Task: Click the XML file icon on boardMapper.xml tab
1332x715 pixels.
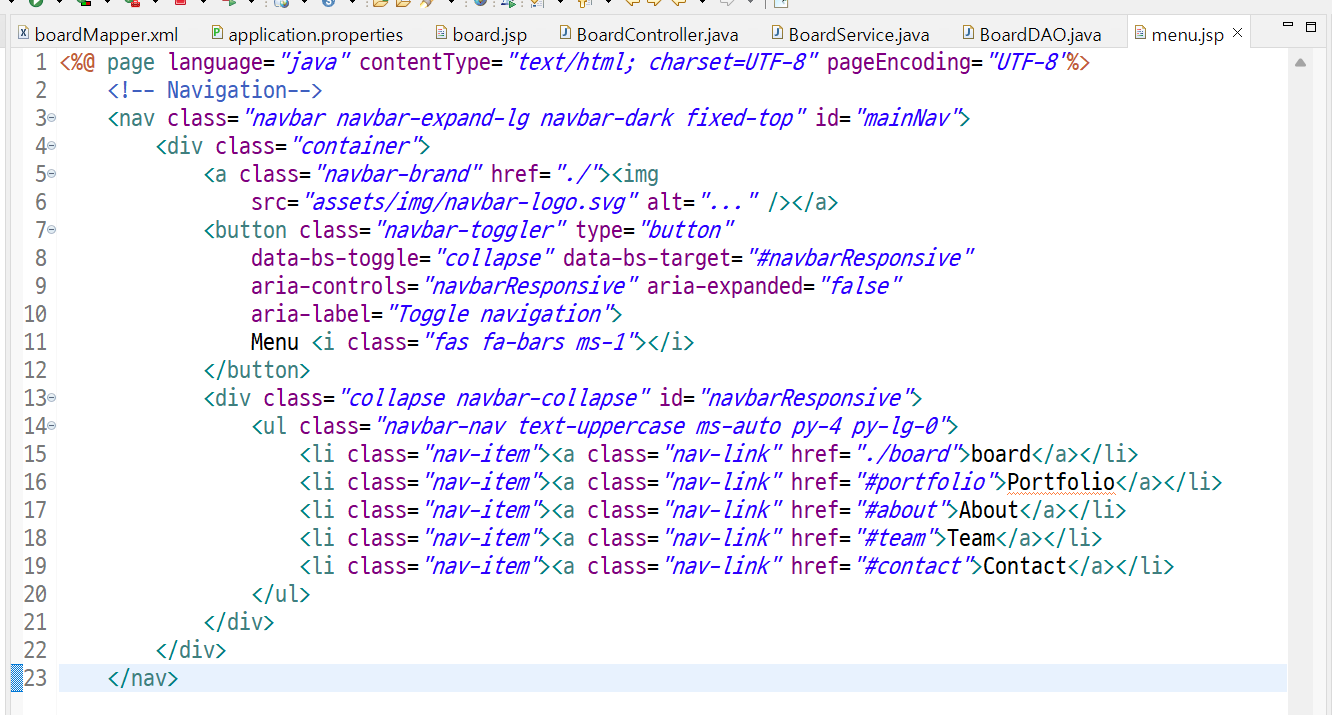Action: (24, 34)
